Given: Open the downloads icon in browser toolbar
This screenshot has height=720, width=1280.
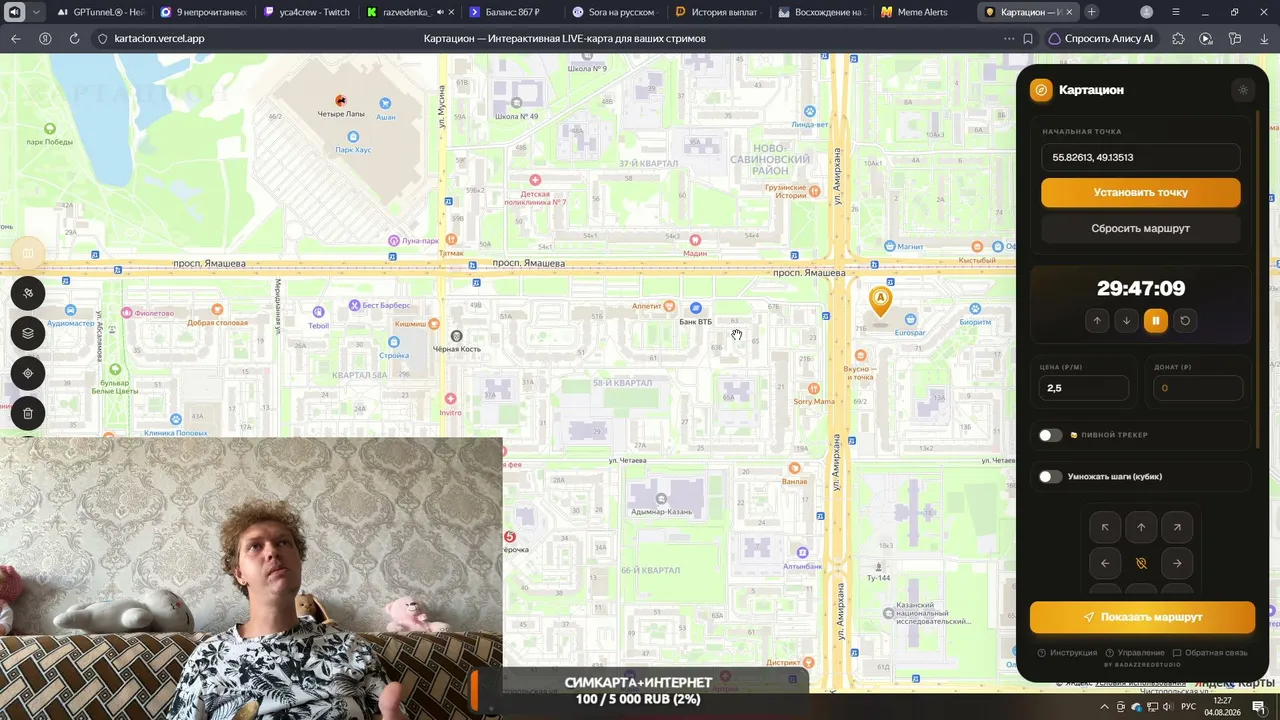Looking at the screenshot, I should click(1264, 39).
